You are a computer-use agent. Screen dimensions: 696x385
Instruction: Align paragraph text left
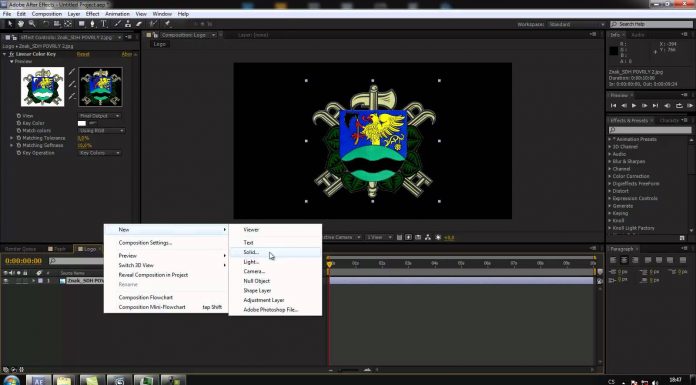coord(613,260)
